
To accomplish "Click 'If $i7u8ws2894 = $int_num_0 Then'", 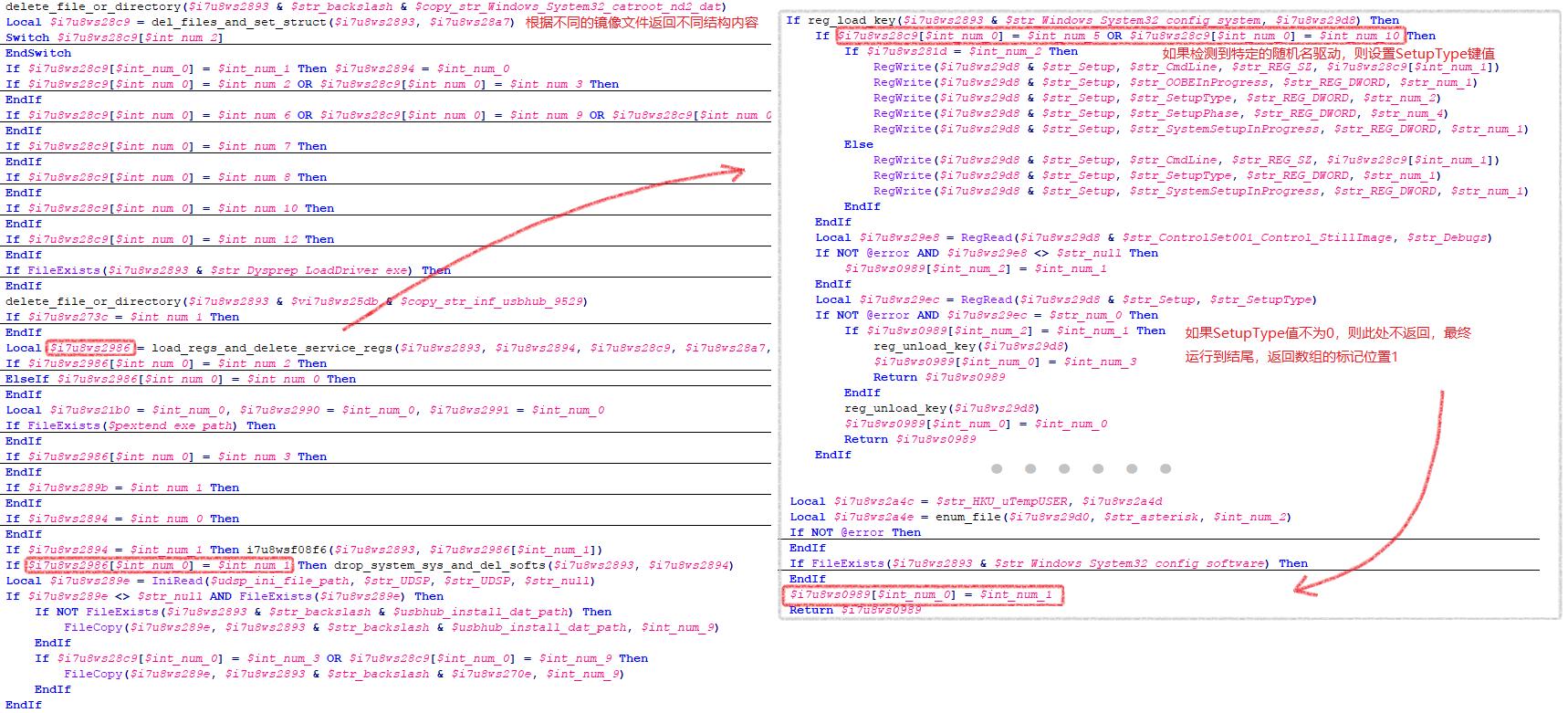I will click(122, 519).
